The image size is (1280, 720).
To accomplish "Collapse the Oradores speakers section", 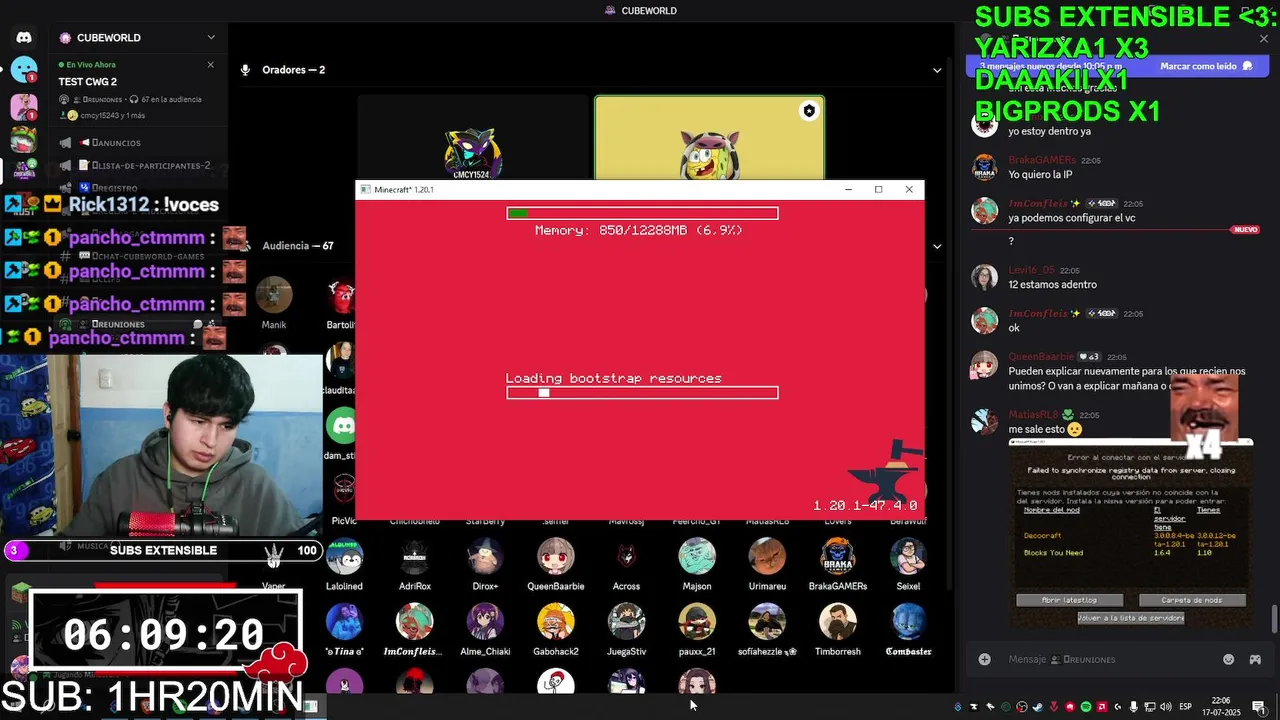I will [x=937, y=70].
